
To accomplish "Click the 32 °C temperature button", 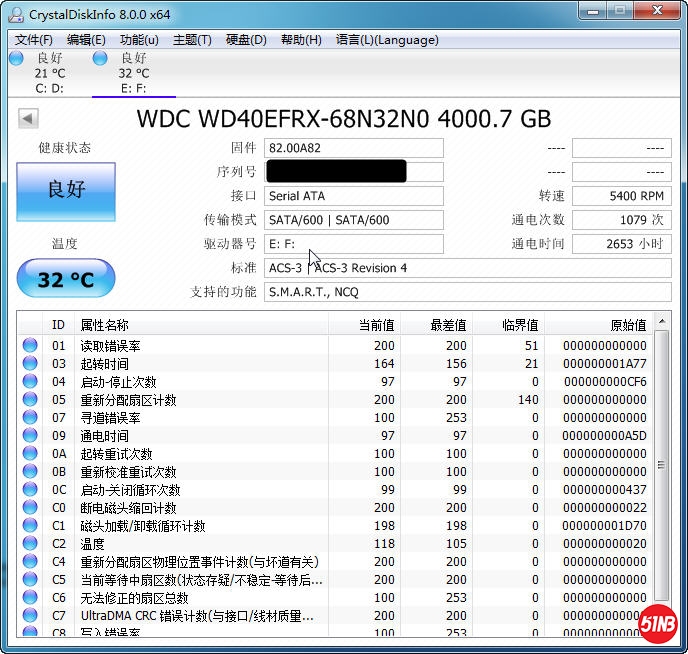I will tap(66, 279).
